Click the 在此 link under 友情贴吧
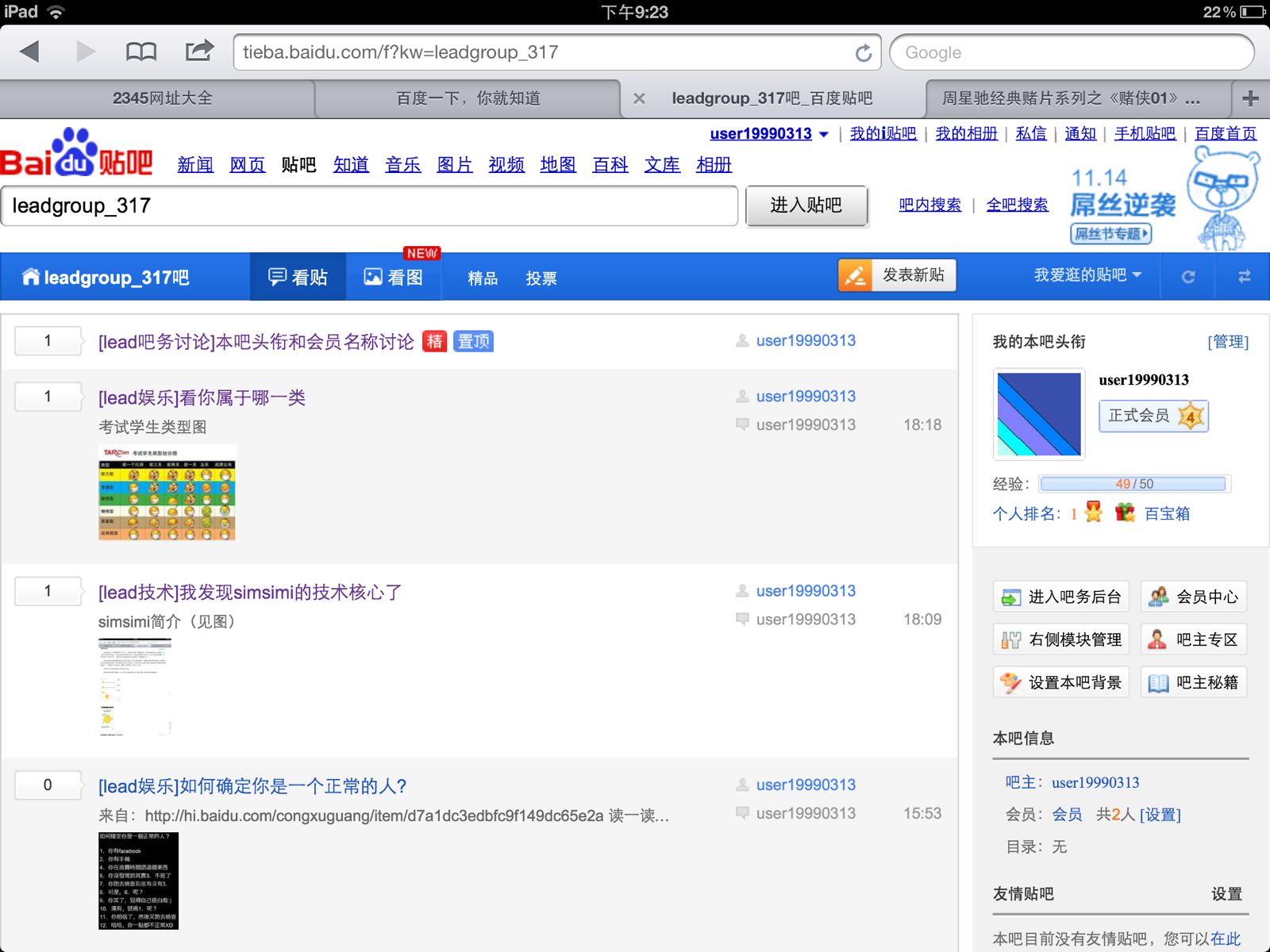 point(1226,939)
